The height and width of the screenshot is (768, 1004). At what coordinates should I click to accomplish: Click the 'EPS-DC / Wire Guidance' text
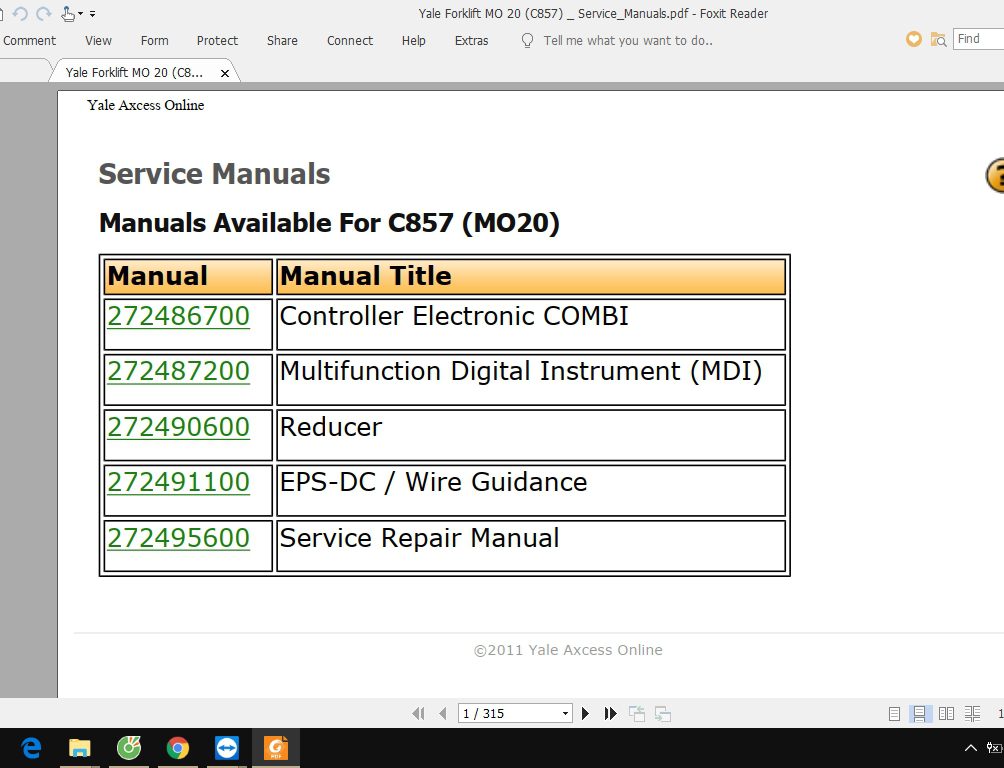tap(433, 482)
